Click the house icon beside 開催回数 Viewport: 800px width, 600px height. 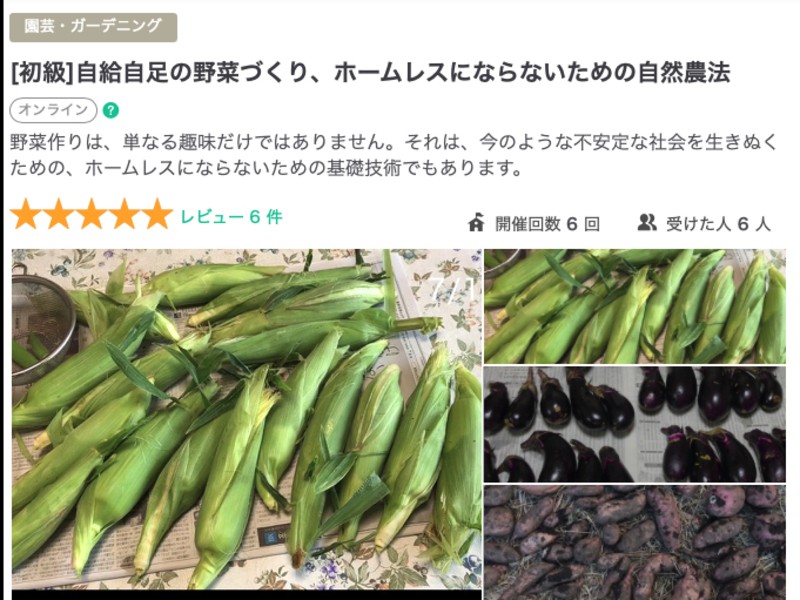coord(476,222)
